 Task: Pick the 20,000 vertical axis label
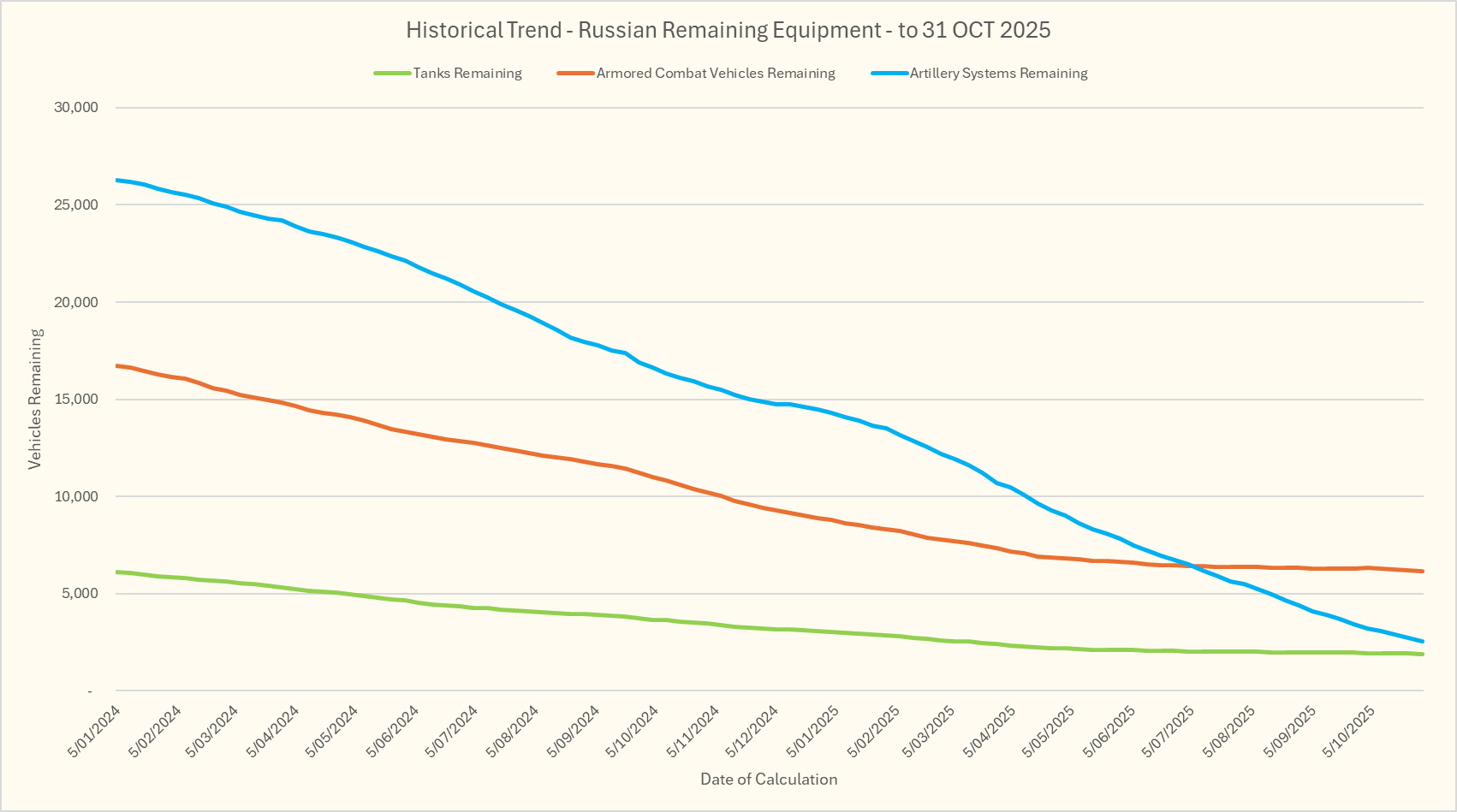(76, 302)
